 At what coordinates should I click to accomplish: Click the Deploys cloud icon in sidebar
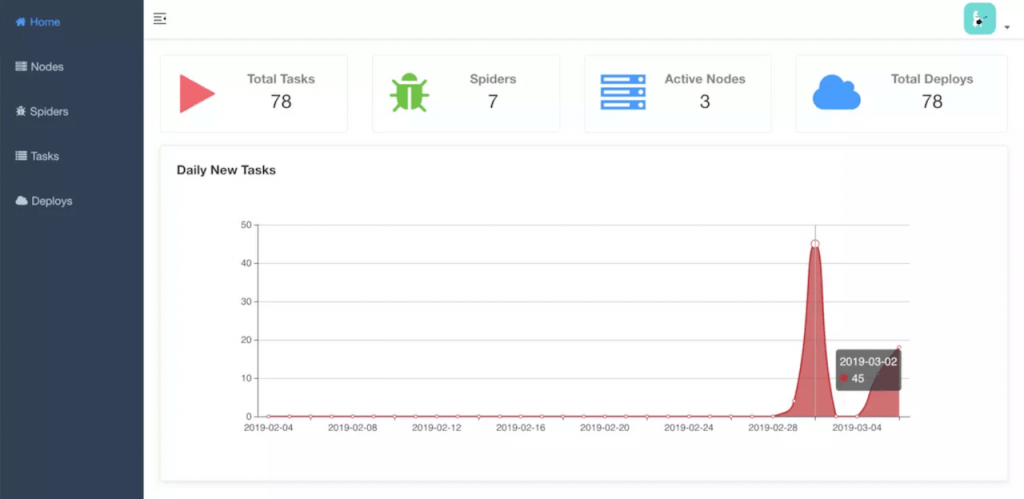[x=22, y=201]
